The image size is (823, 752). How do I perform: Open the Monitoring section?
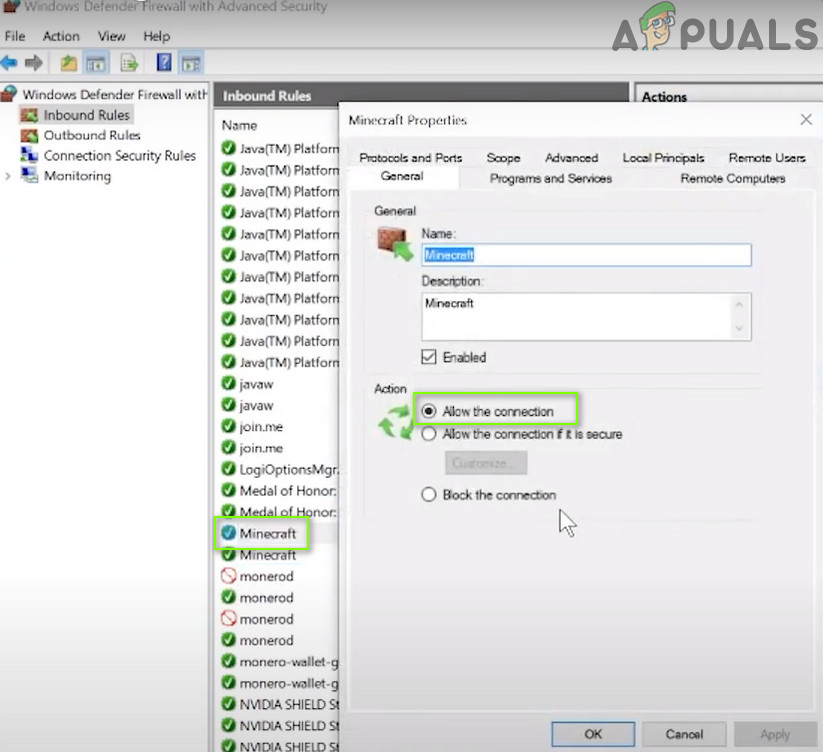(x=77, y=176)
